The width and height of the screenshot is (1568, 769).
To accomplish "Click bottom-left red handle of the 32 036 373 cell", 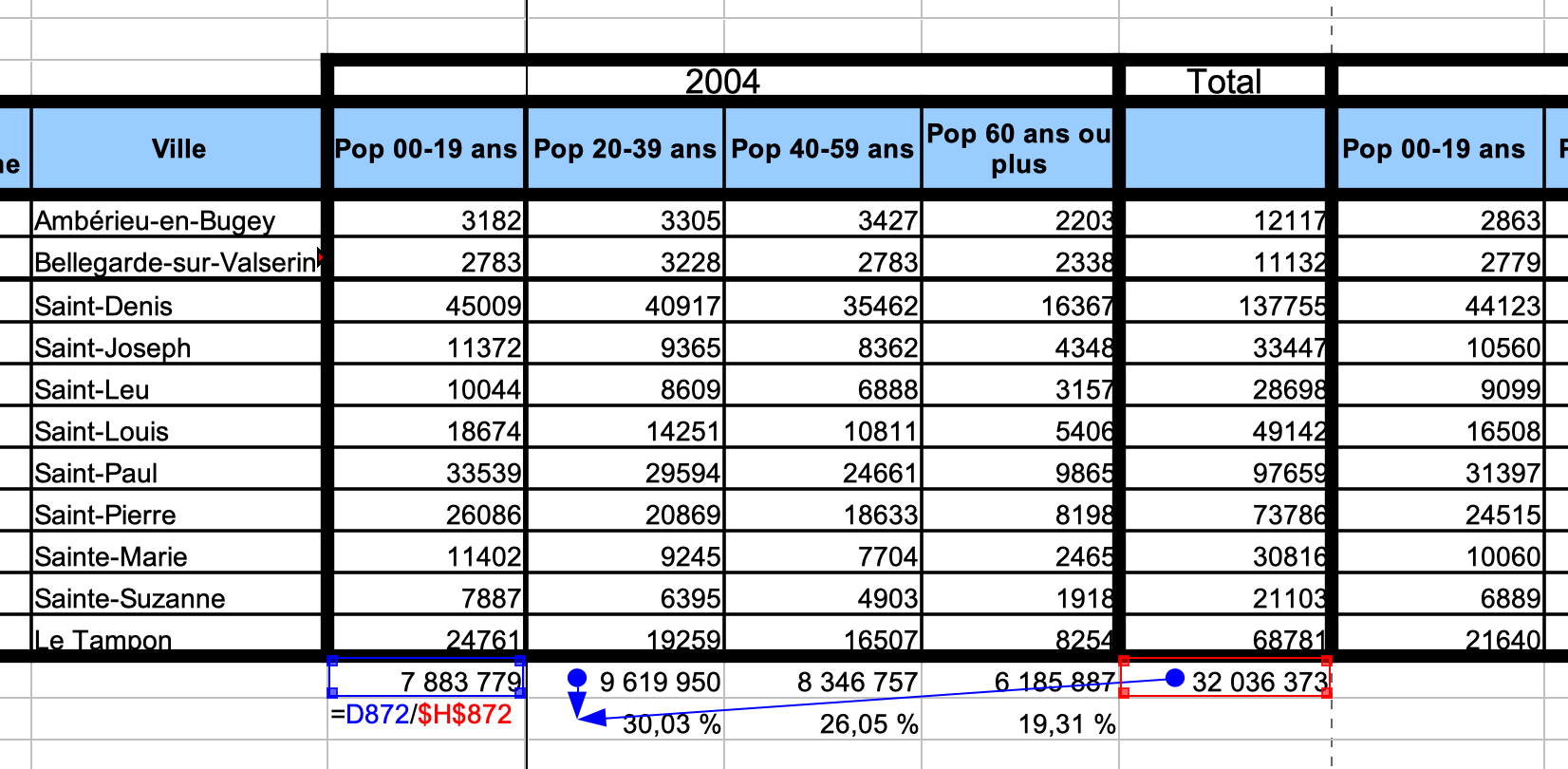I will tap(1125, 693).
